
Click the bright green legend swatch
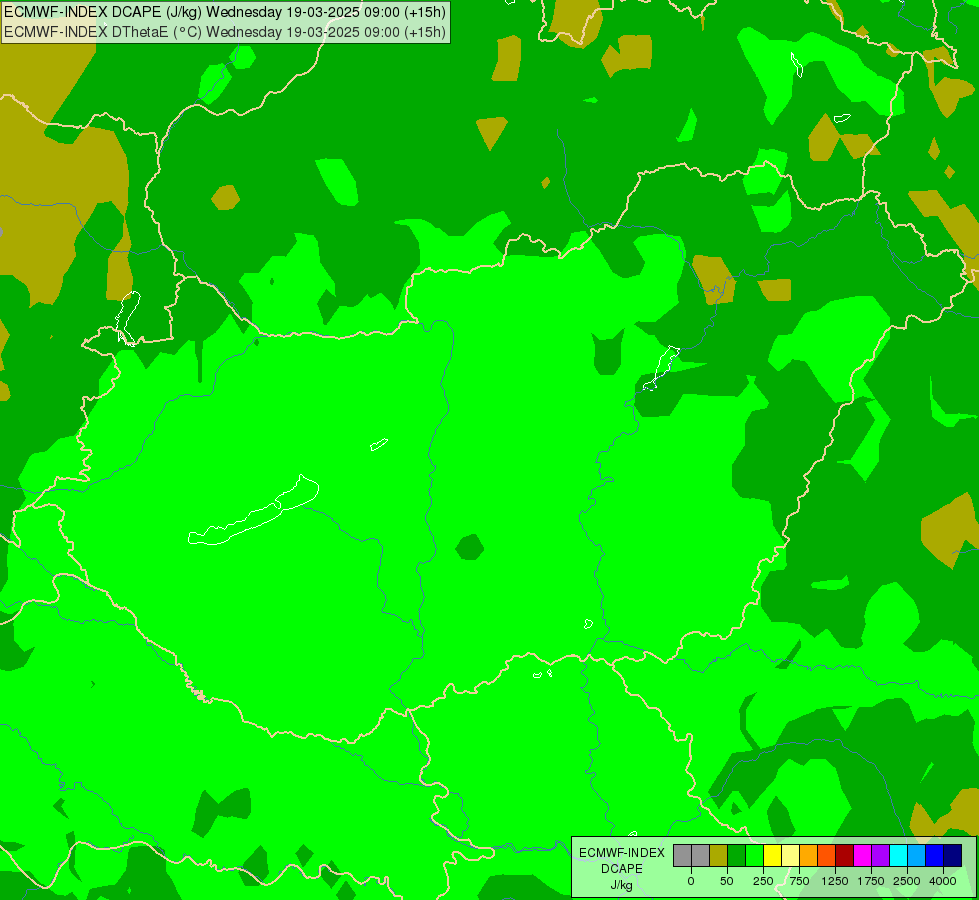[x=755, y=856]
